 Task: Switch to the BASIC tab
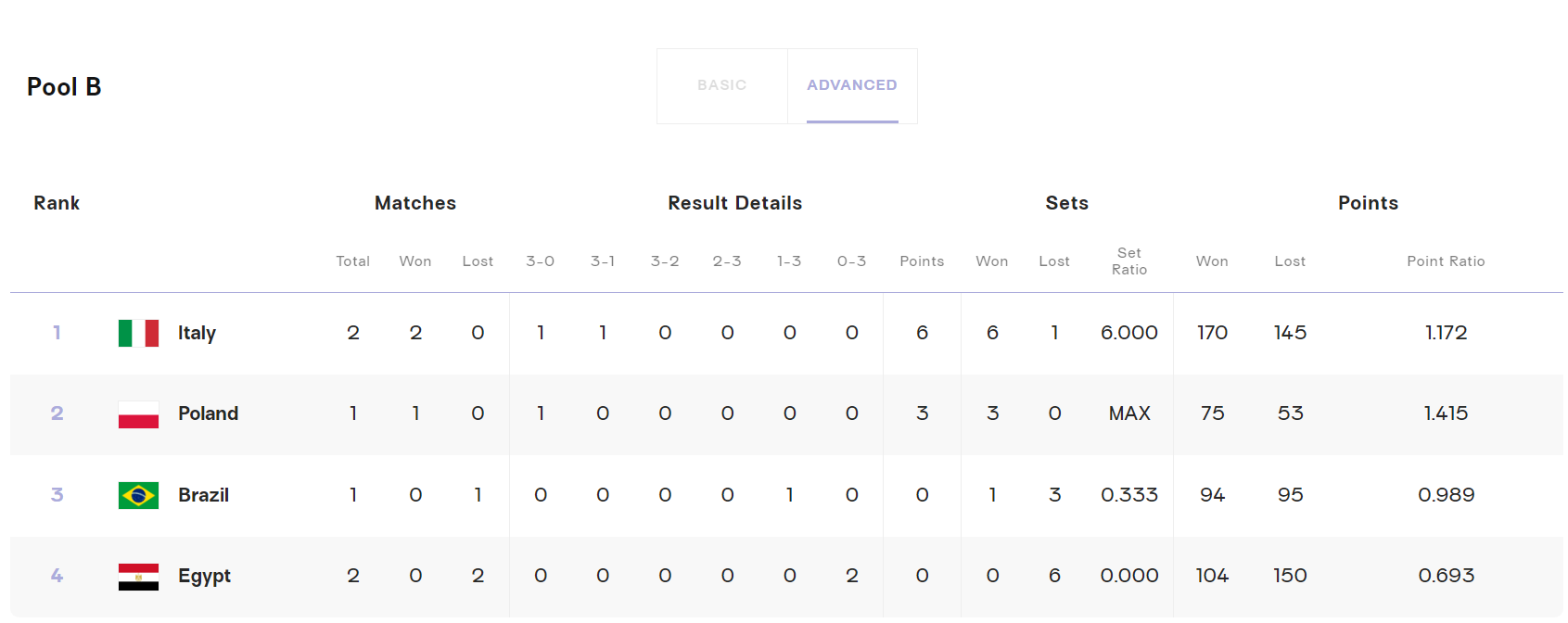click(721, 85)
